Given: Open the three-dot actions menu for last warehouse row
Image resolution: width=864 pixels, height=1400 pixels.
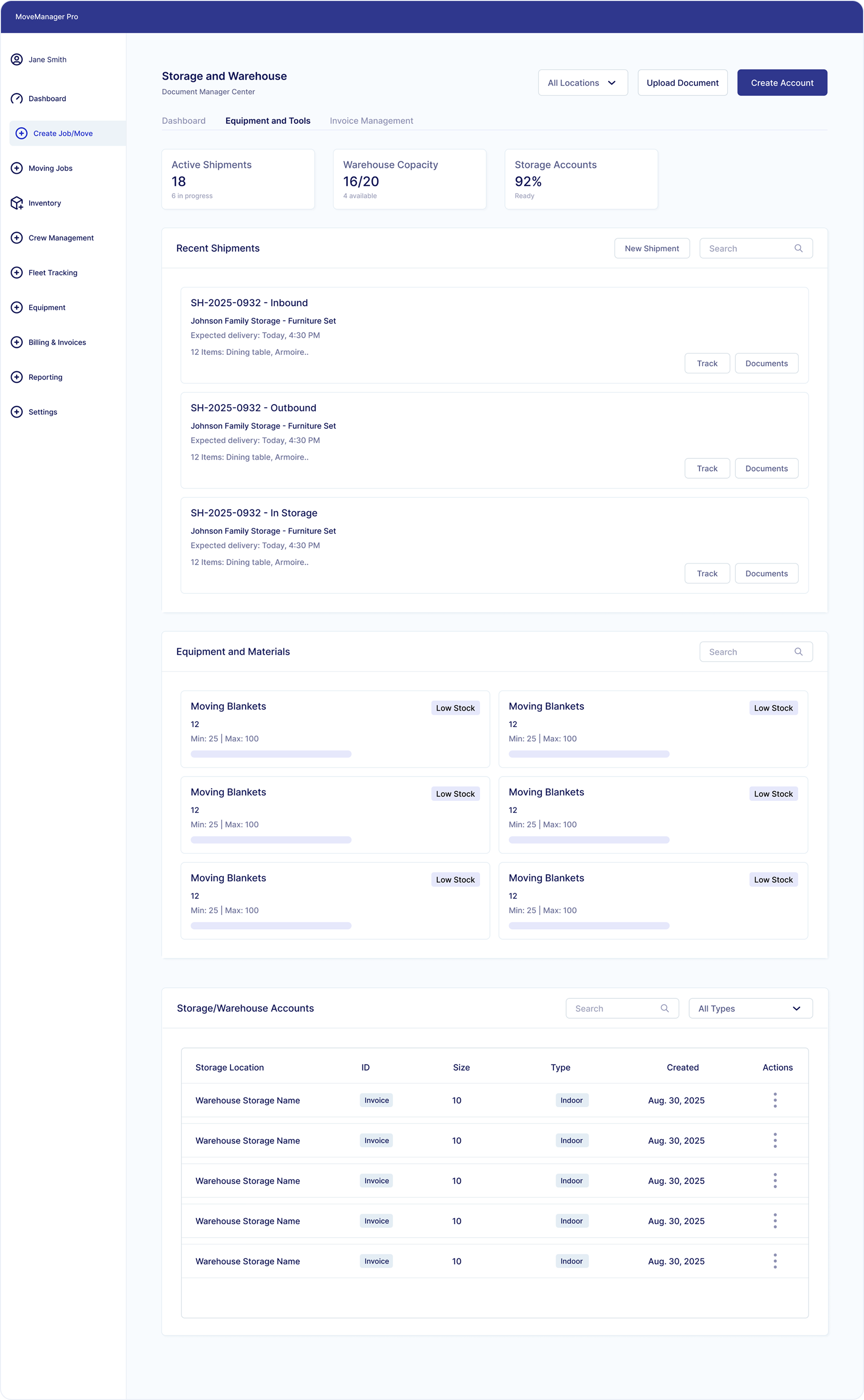Looking at the screenshot, I should click(774, 1261).
